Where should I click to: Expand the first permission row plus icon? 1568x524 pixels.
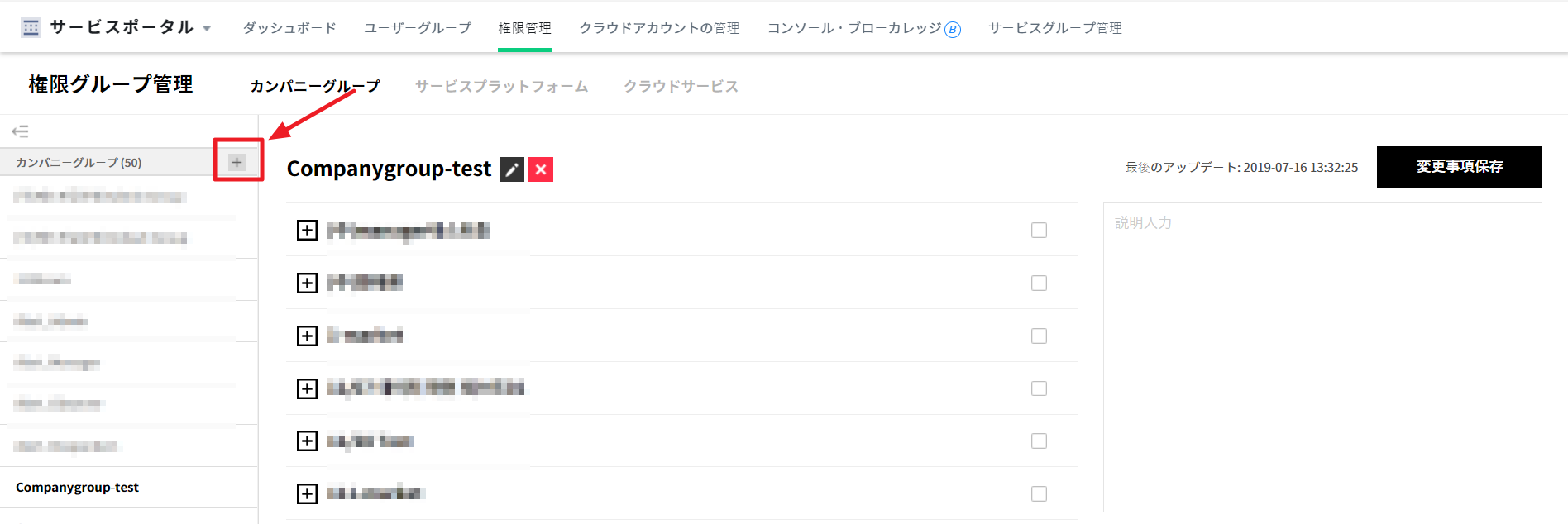[x=307, y=230]
